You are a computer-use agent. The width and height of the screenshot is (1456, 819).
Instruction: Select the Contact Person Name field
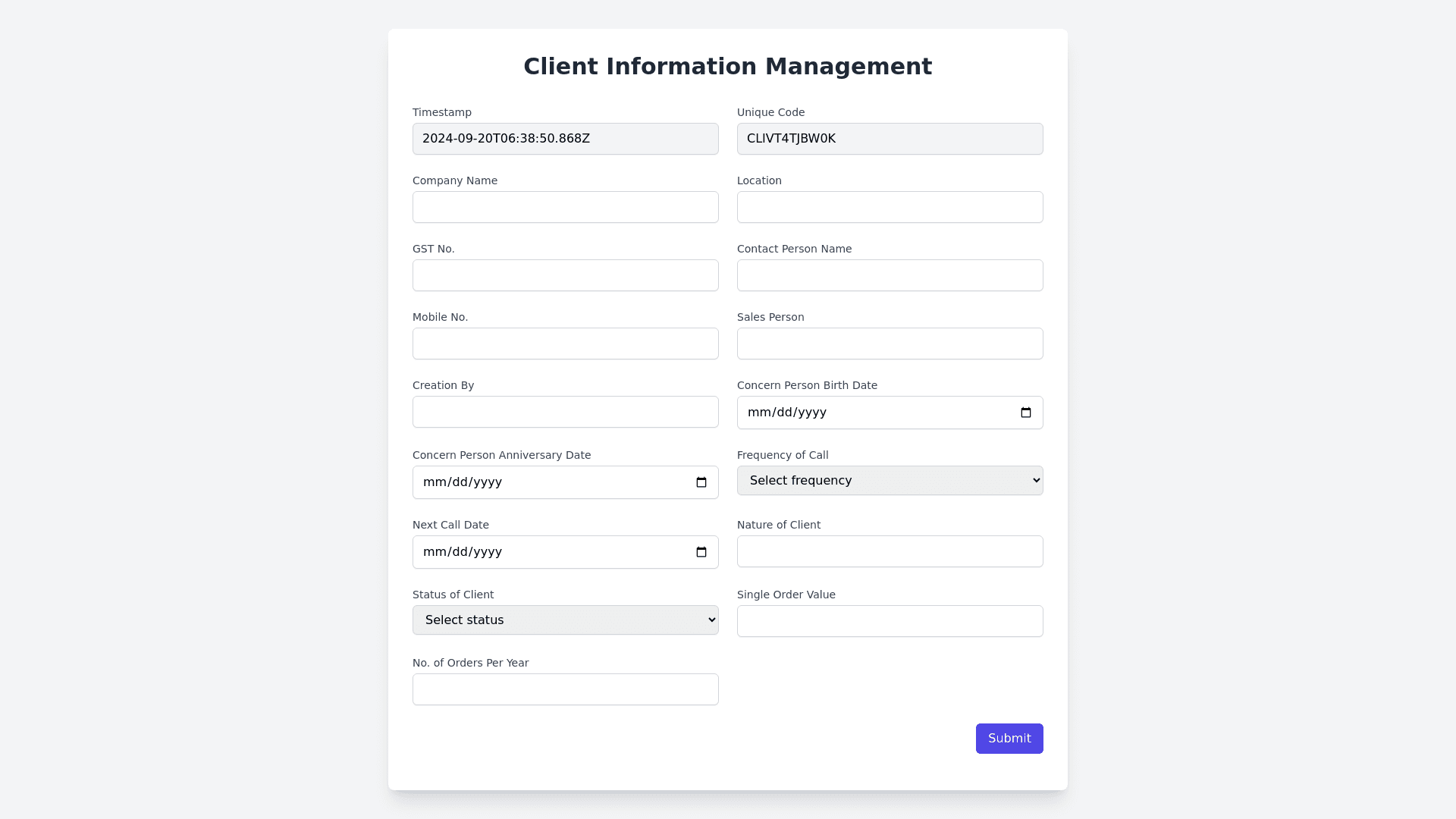[x=890, y=275]
